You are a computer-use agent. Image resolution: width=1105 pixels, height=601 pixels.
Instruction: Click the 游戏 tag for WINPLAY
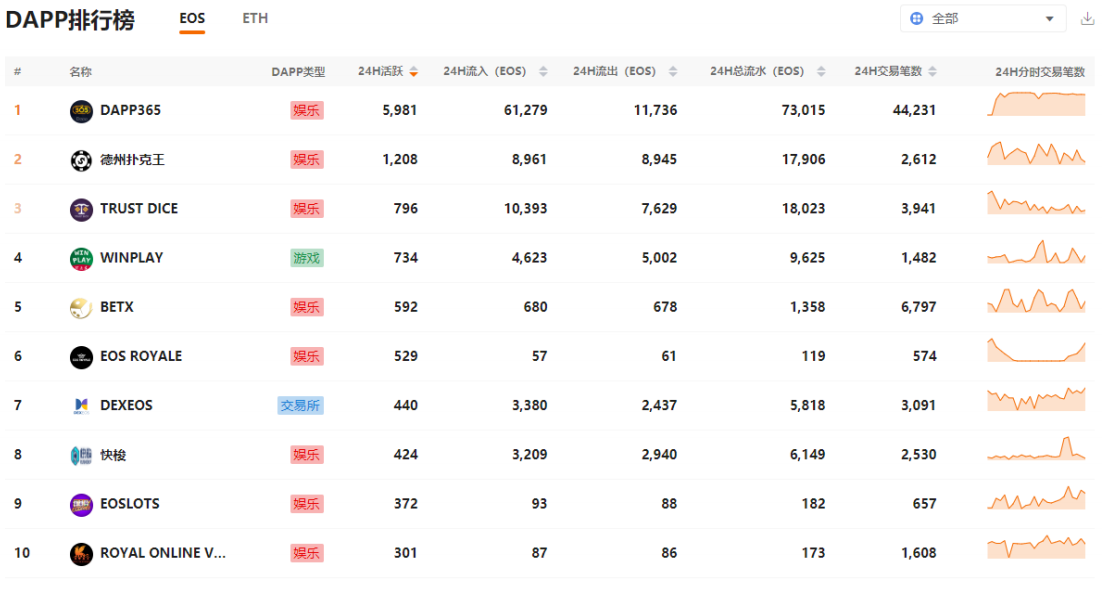click(307, 259)
